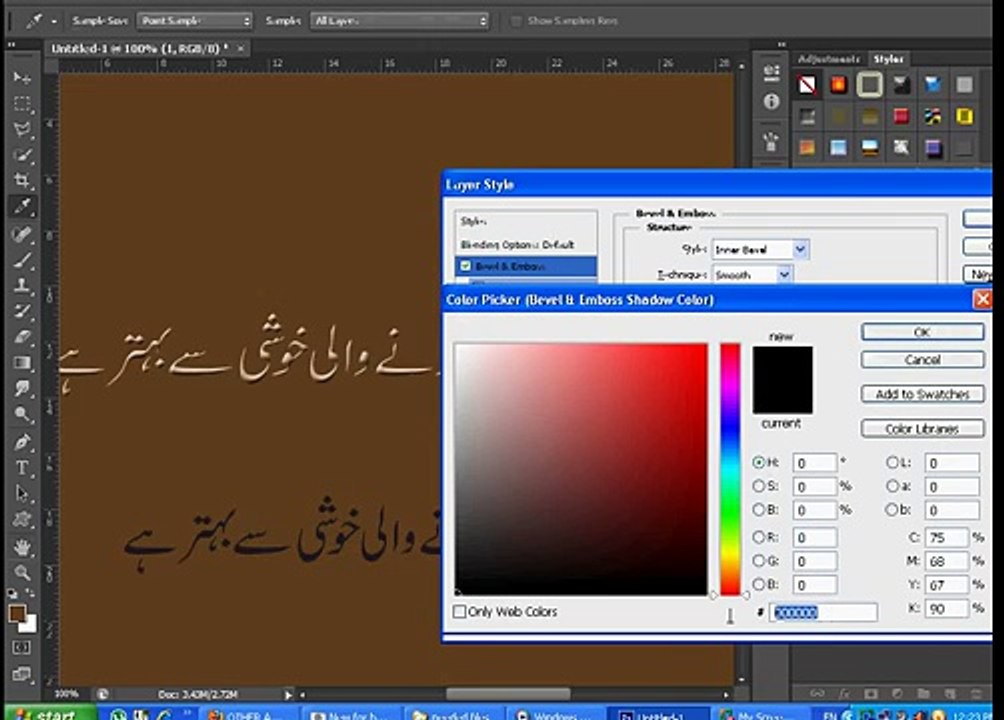Click the rainbow hue slider strip
Image resolution: width=1004 pixels, height=720 pixels.
730,469
